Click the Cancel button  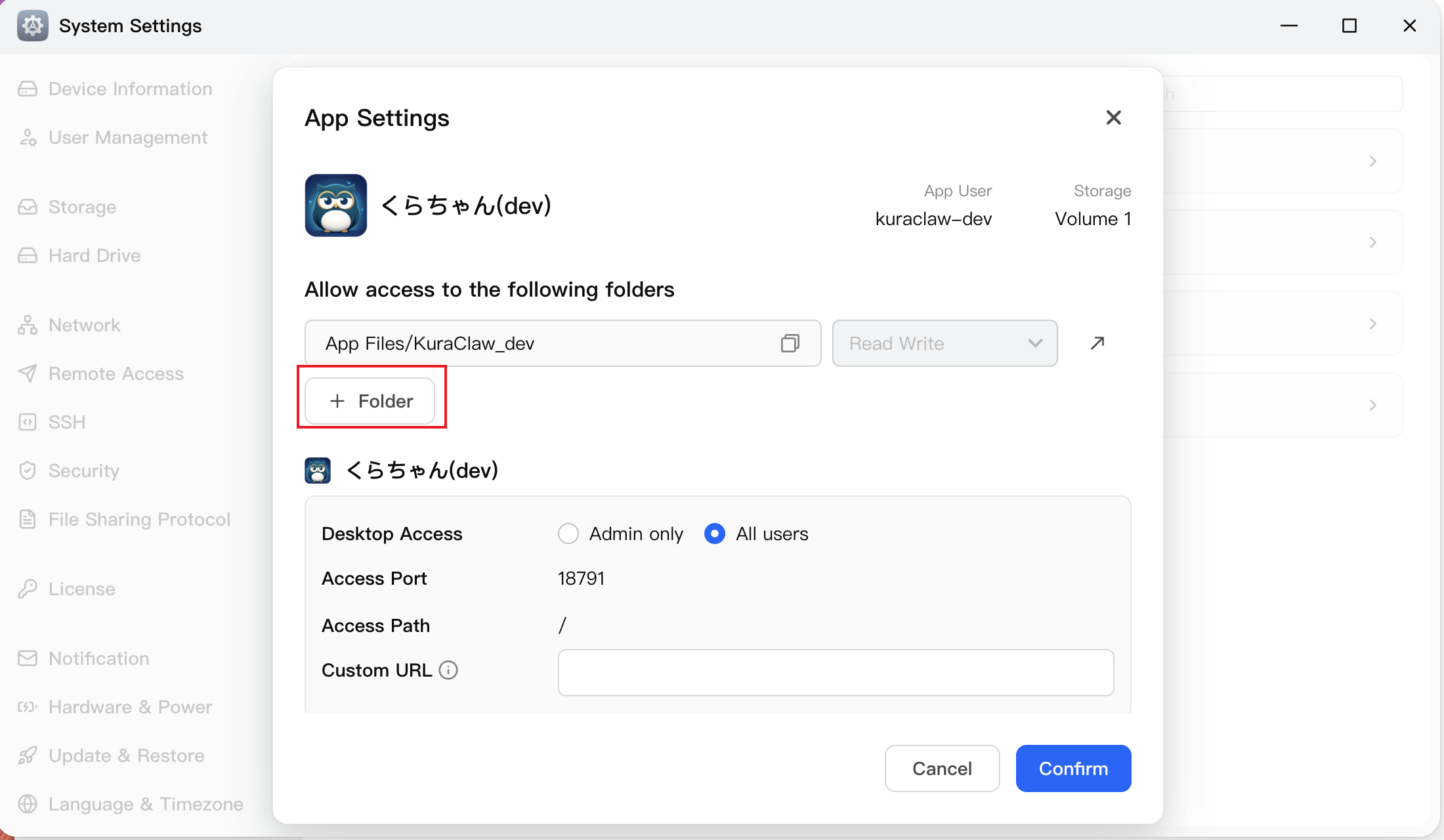(x=943, y=768)
